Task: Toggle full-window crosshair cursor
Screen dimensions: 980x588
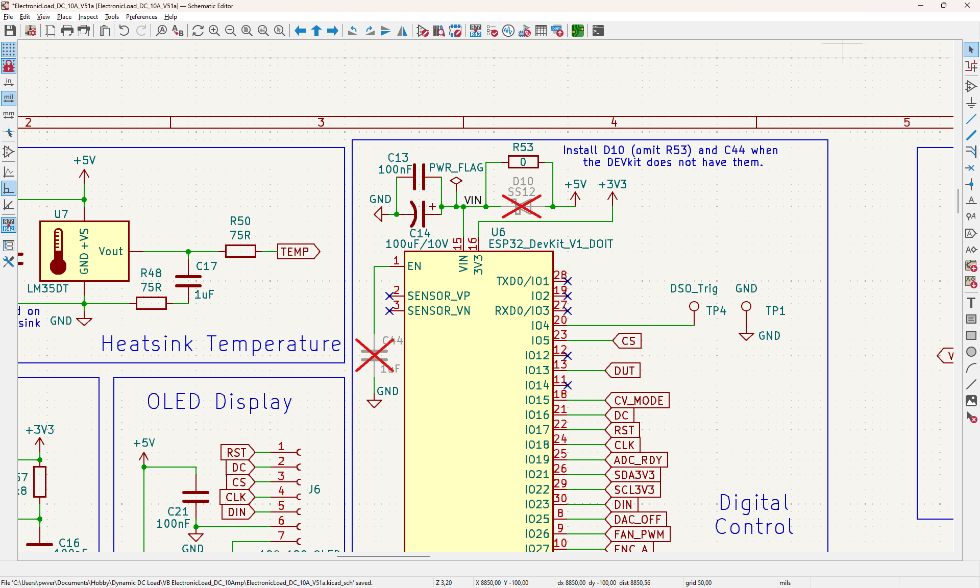Action: [9, 132]
